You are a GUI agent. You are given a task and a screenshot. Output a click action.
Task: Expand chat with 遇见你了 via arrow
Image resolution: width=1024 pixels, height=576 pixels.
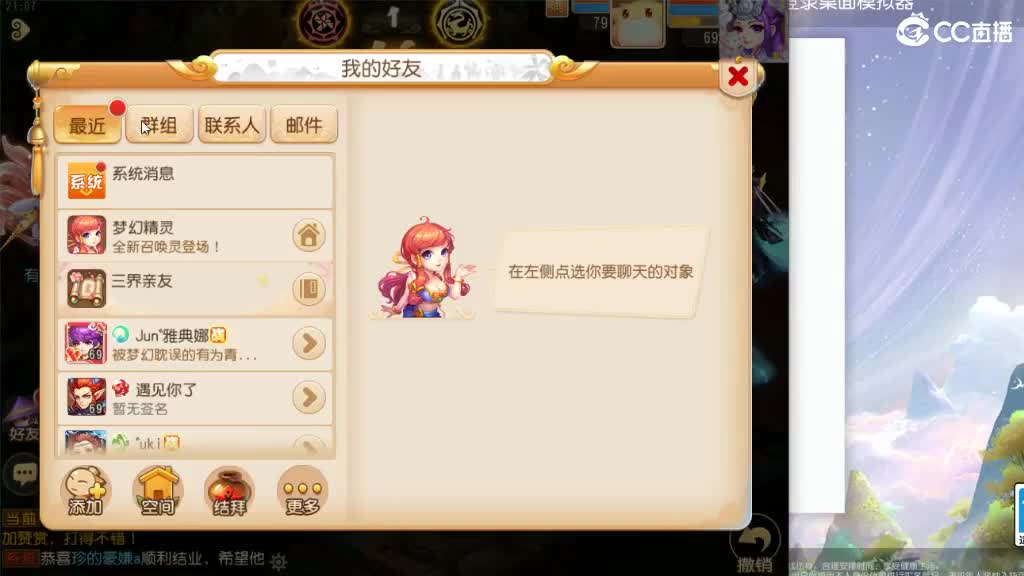coord(309,396)
